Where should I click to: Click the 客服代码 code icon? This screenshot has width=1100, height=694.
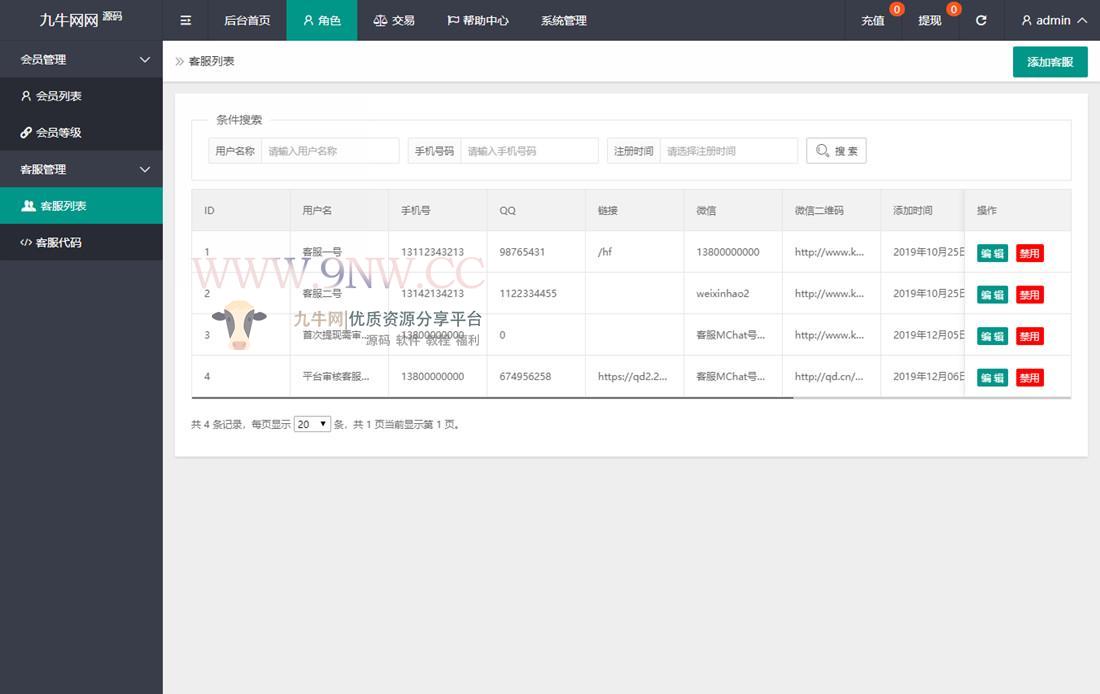[26, 243]
